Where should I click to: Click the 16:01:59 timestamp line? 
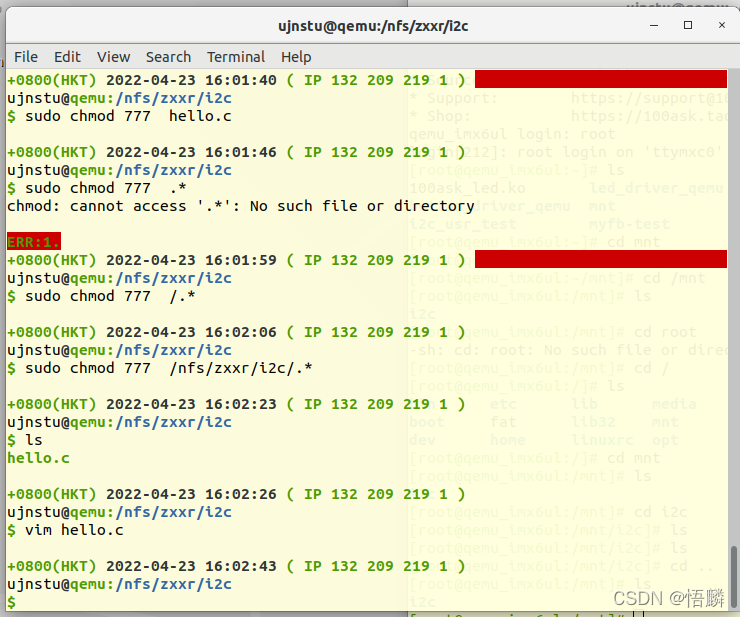236,260
